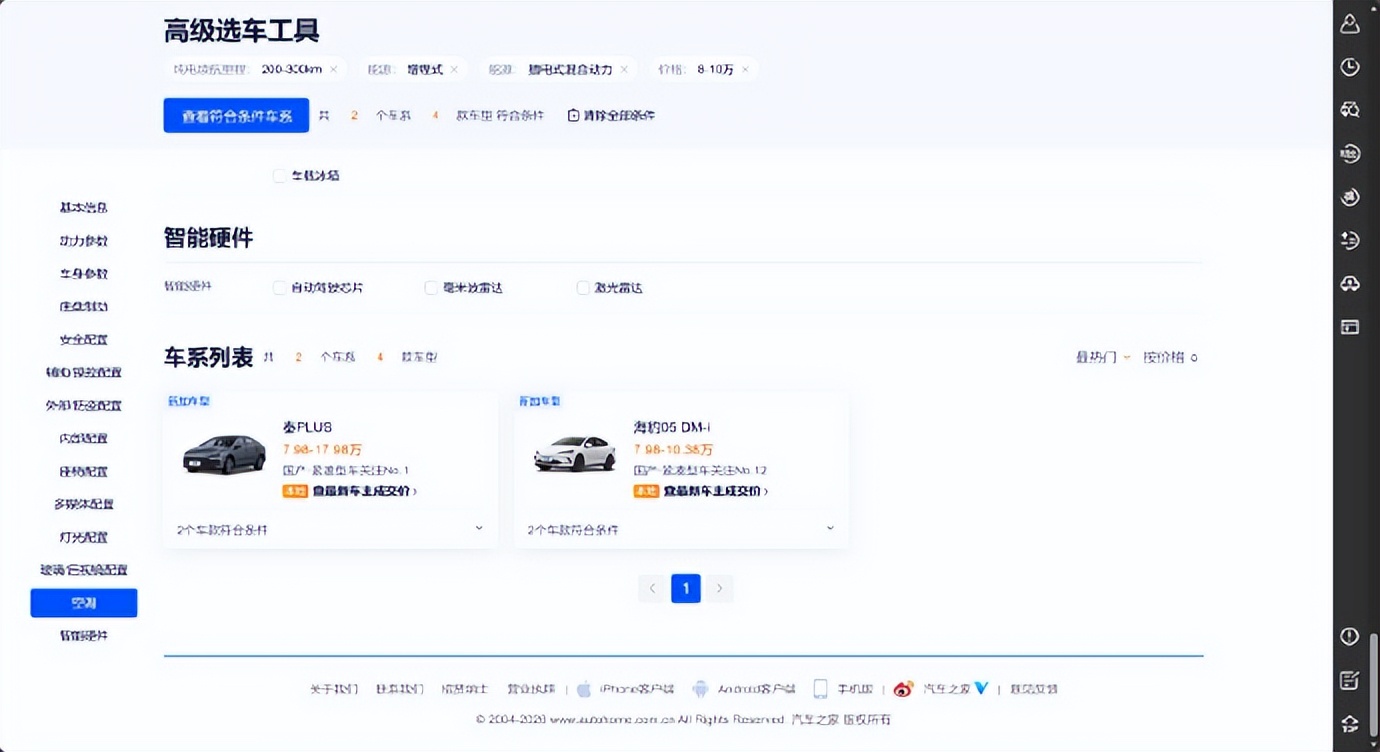Remove the 插电式混合动力 energy filter chip
The width and height of the screenshot is (1380, 752).
click(624, 70)
